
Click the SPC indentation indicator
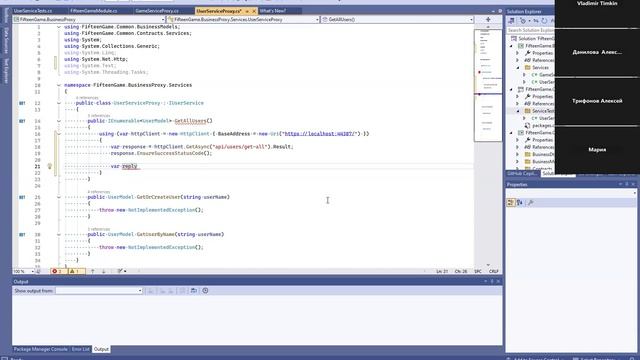pos(478,271)
